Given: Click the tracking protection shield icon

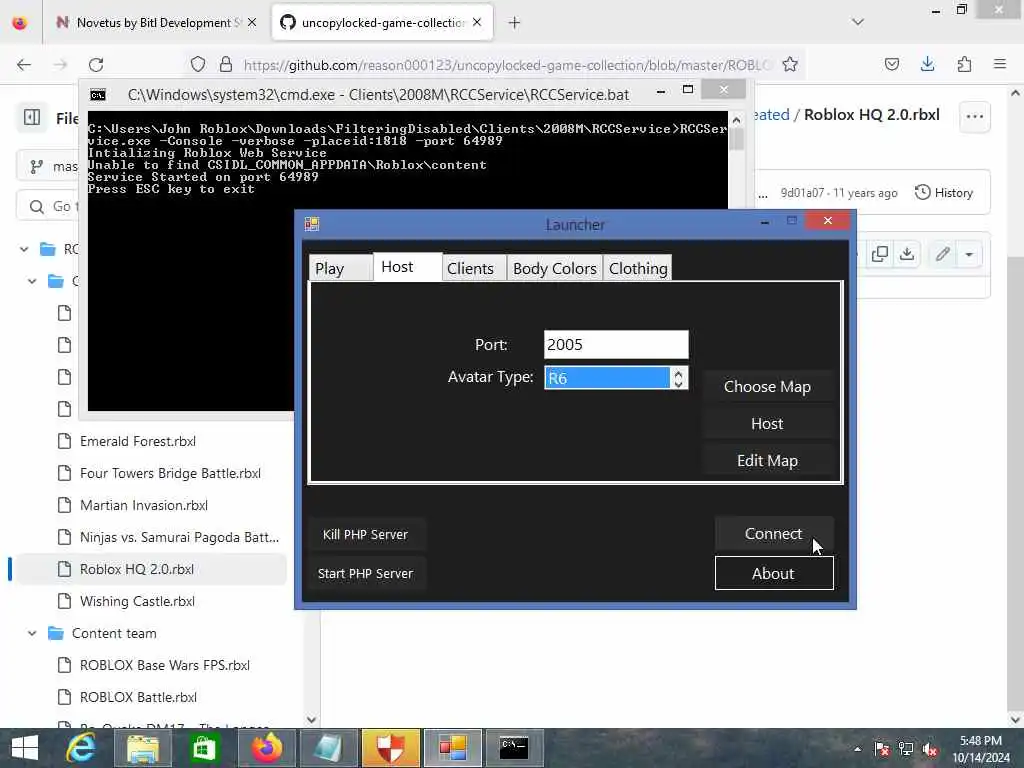Looking at the screenshot, I should pos(198,64).
